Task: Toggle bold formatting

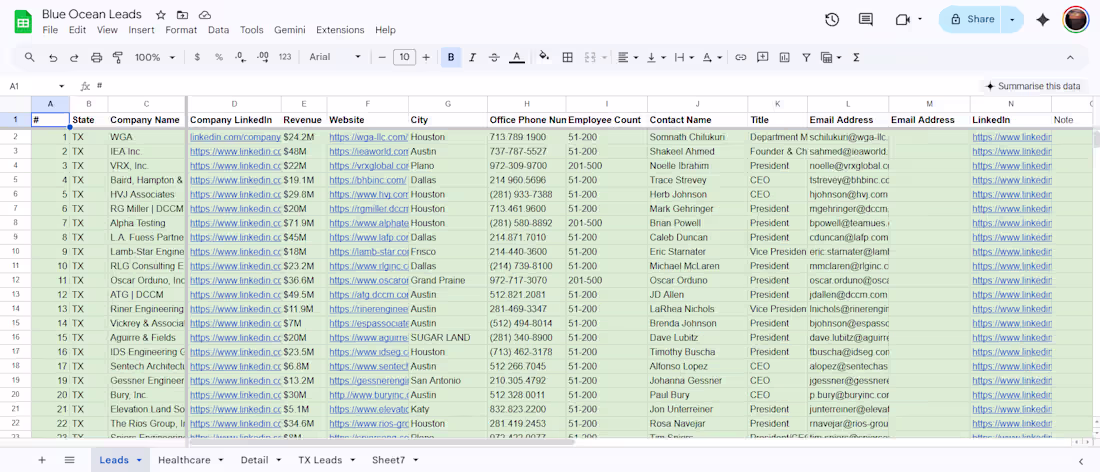Action: (x=451, y=58)
